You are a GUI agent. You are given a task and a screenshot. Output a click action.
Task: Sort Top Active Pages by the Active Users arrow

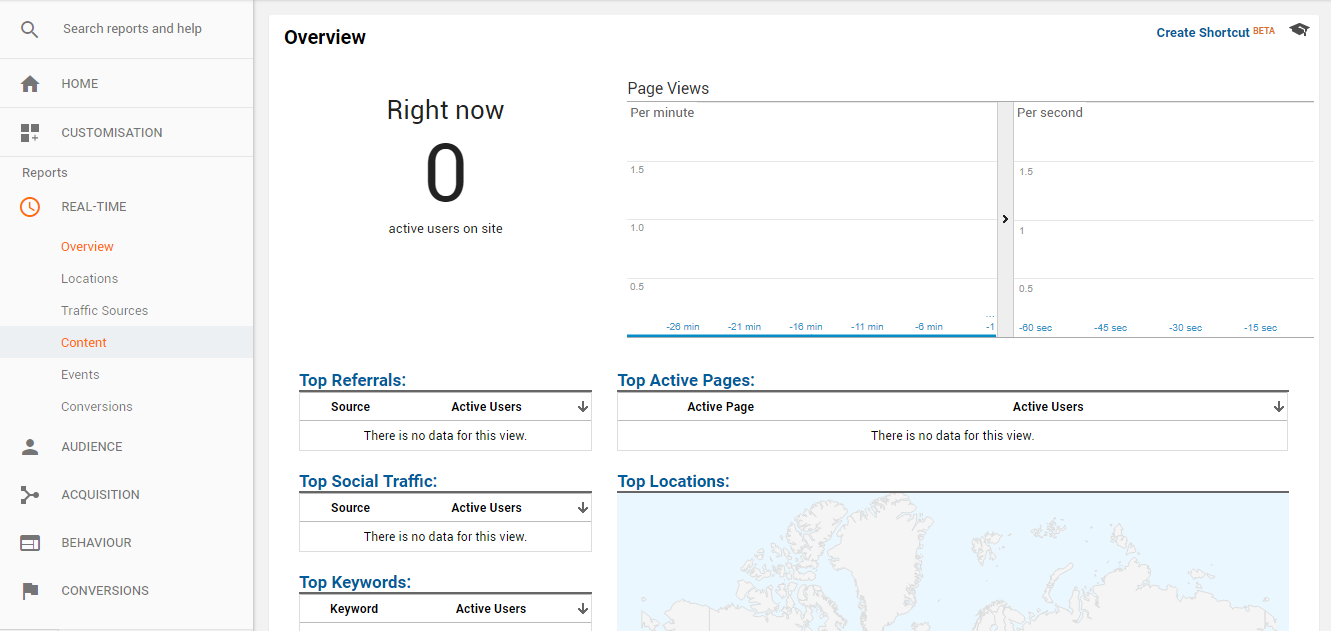[1279, 407]
